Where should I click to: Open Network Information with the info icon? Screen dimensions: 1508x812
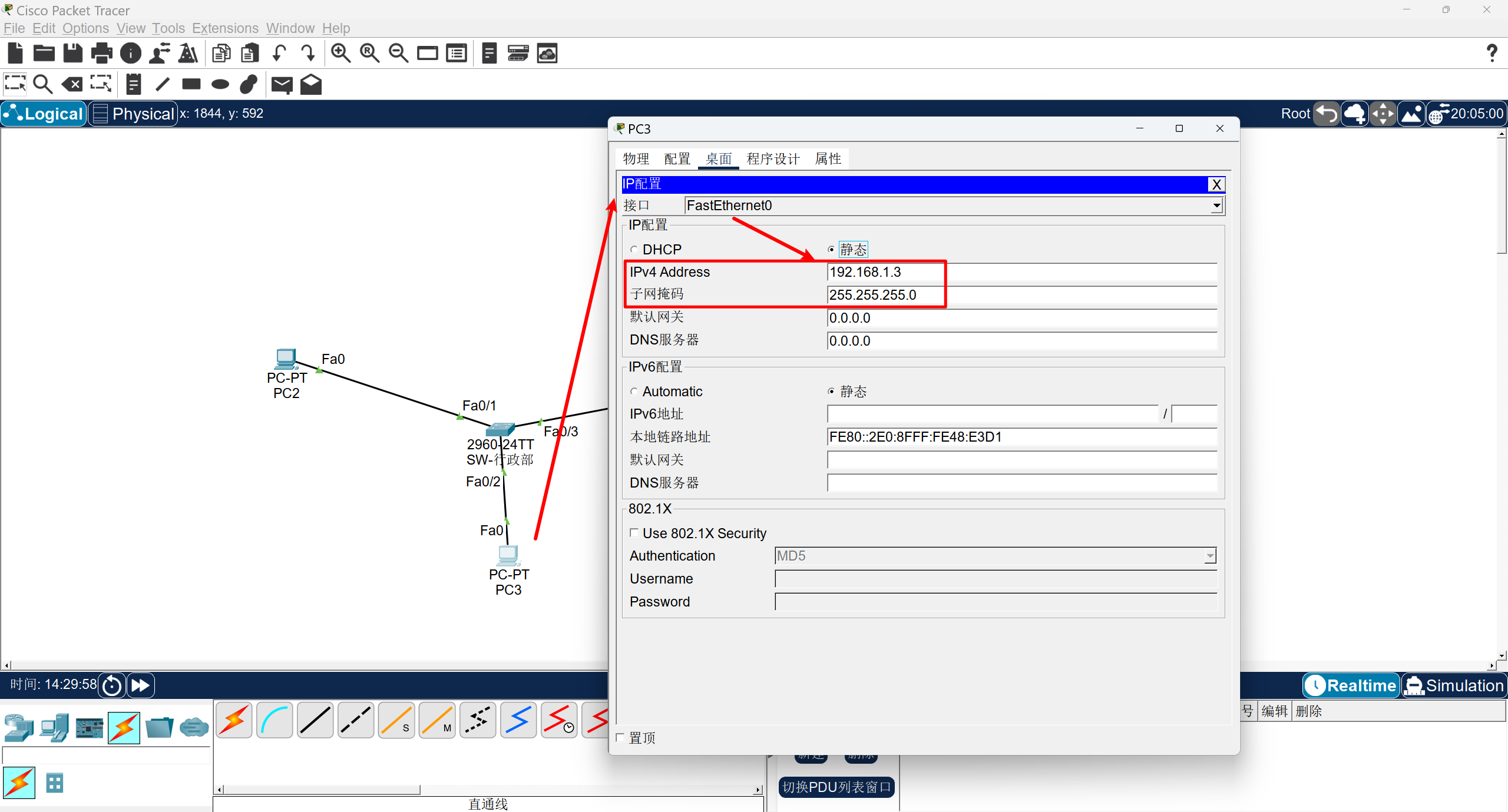[x=131, y=53]
